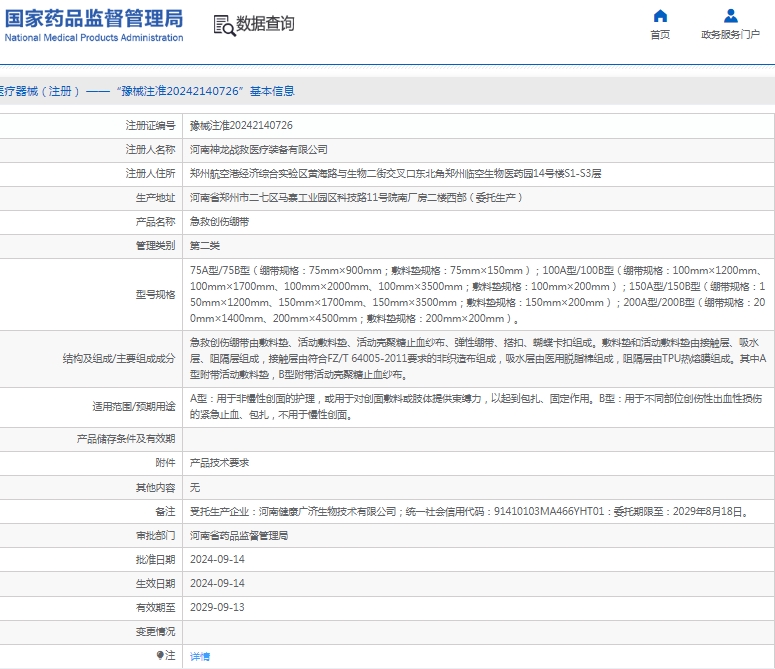Click the 数据查询 search document icon

coord(224,25)
